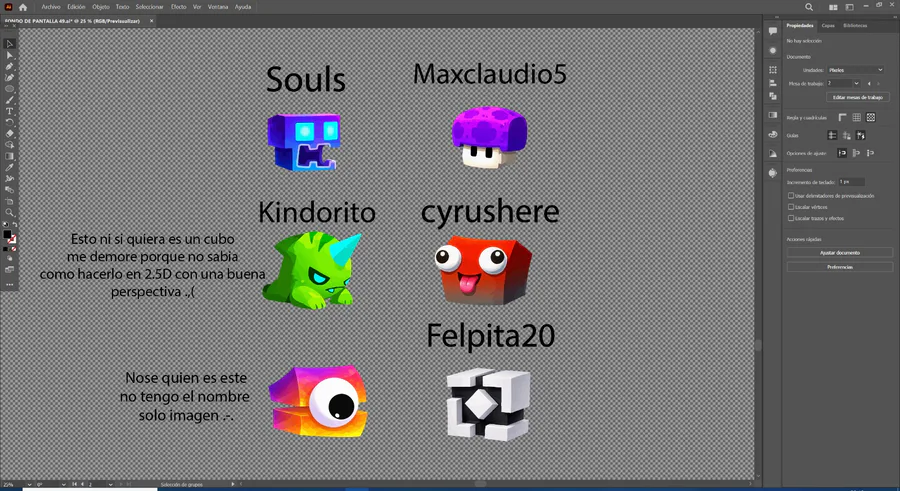The height and width of the screenshot is (491, 900).
Task: Select the Artboard tool
Action: coord(9,201)
